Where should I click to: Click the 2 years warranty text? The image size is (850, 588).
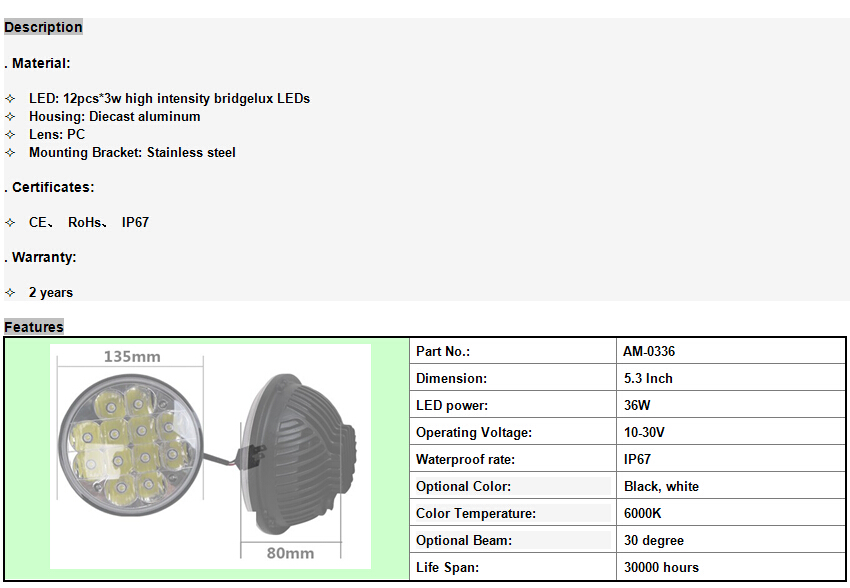tap(51, 293)
